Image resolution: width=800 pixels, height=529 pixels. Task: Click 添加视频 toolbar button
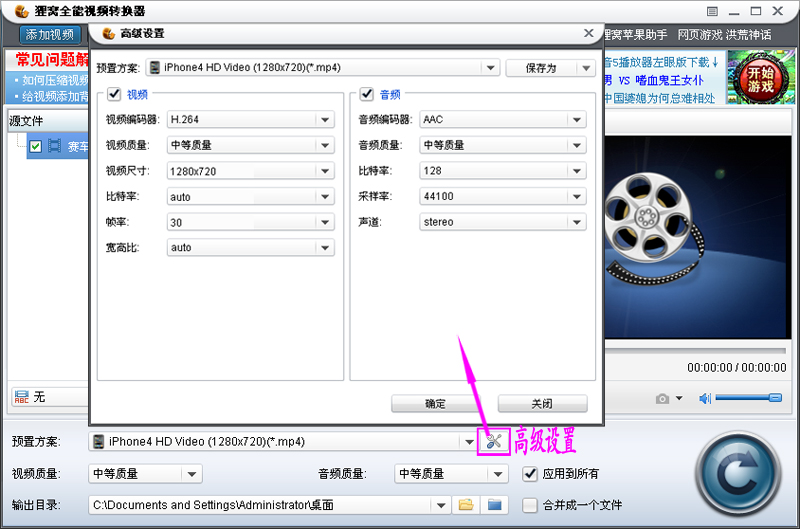coord(49,35)
